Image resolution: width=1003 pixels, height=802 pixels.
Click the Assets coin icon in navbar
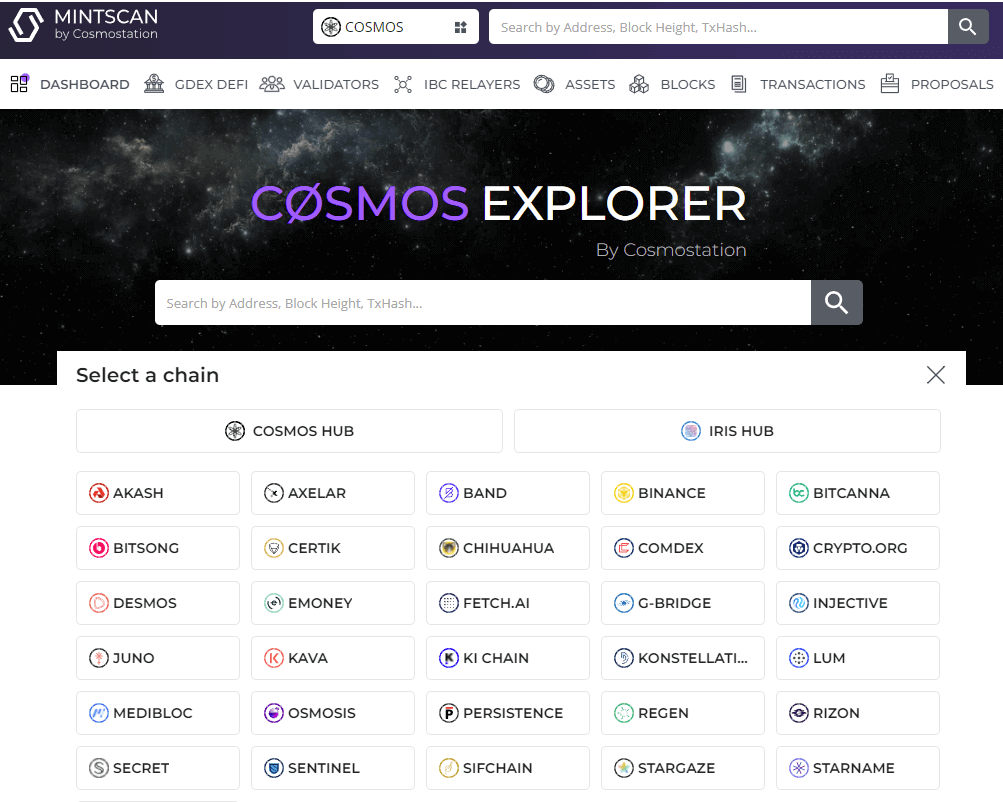[544, 84]
